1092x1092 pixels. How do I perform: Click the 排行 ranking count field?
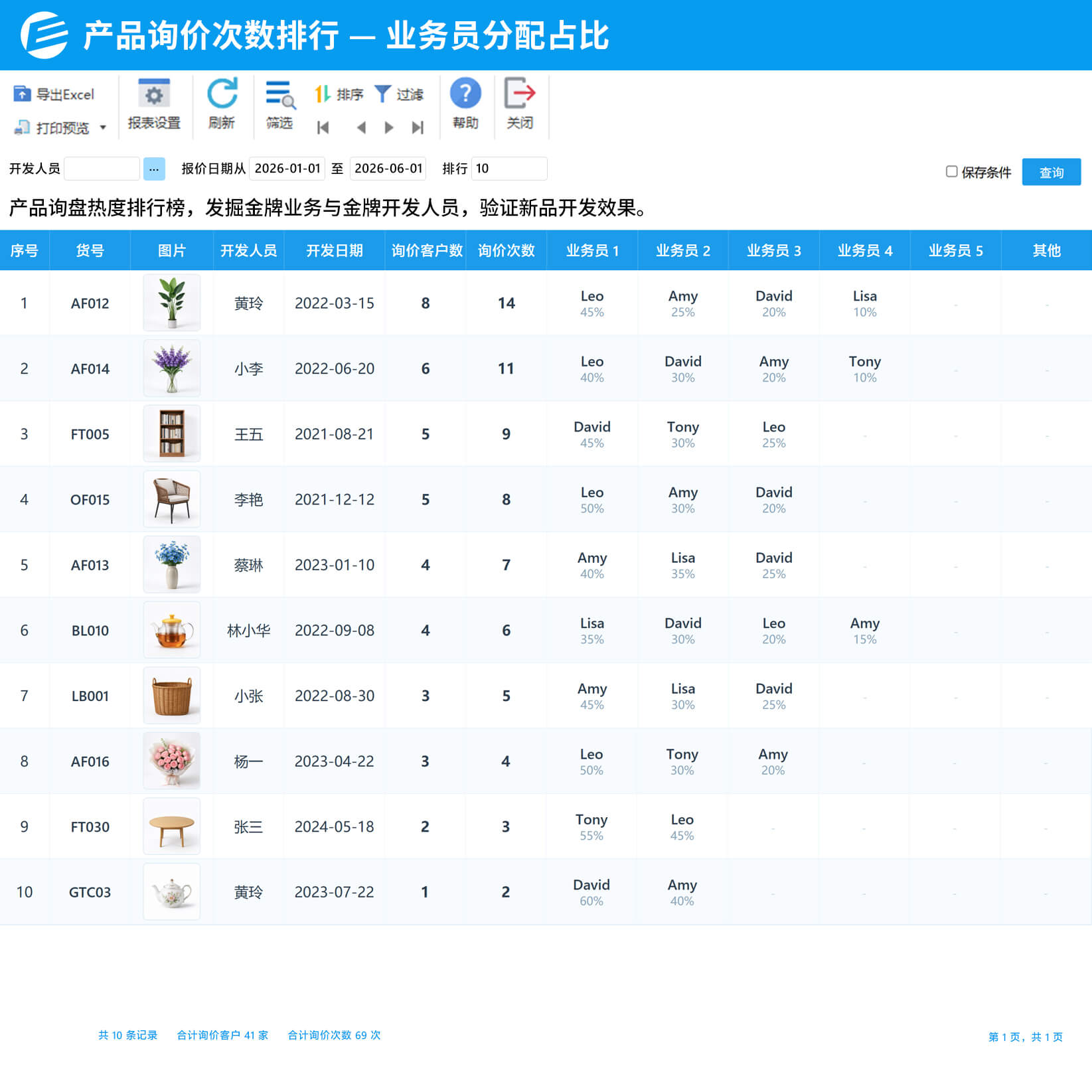click(x=509, y=169)
